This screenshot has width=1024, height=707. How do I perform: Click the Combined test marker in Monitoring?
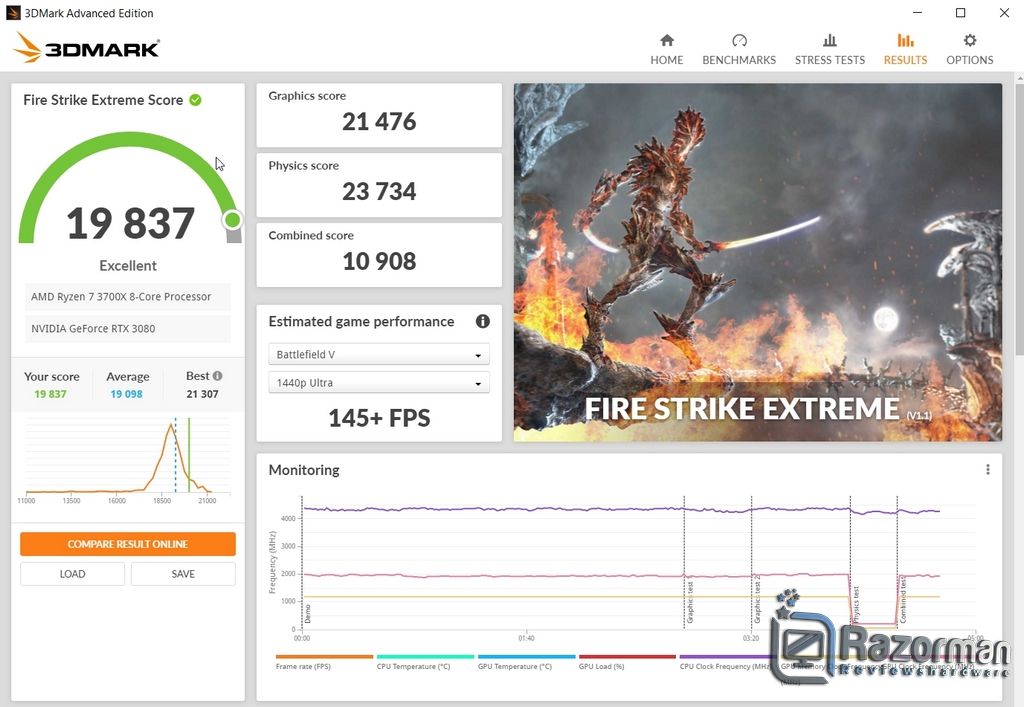897,561
